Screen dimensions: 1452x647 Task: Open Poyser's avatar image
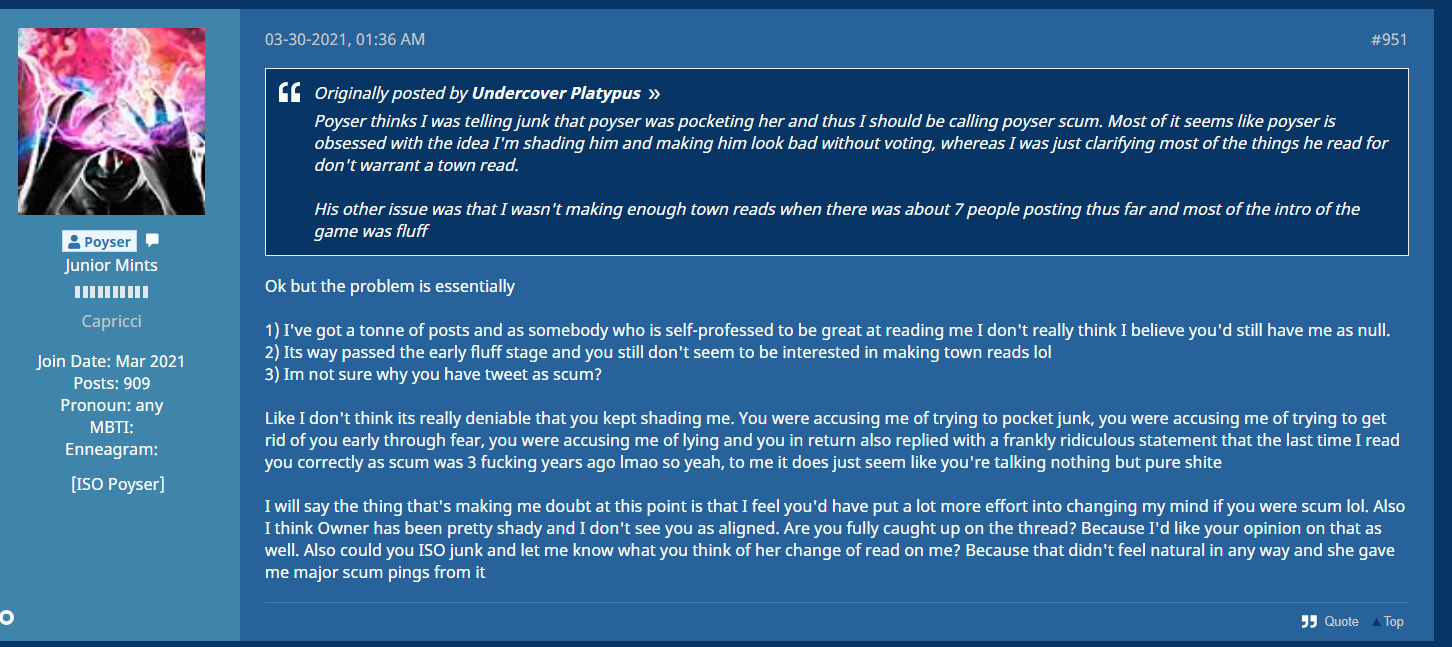pos(111,121)
